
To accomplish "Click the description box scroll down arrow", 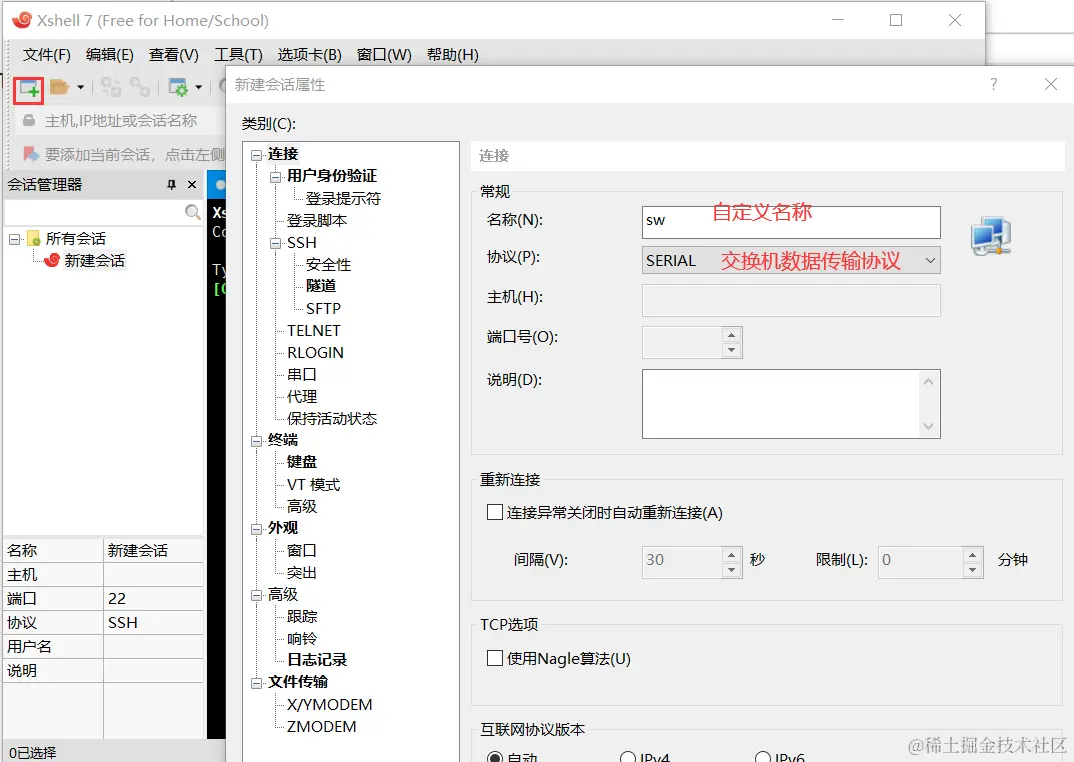I will 928,426.
